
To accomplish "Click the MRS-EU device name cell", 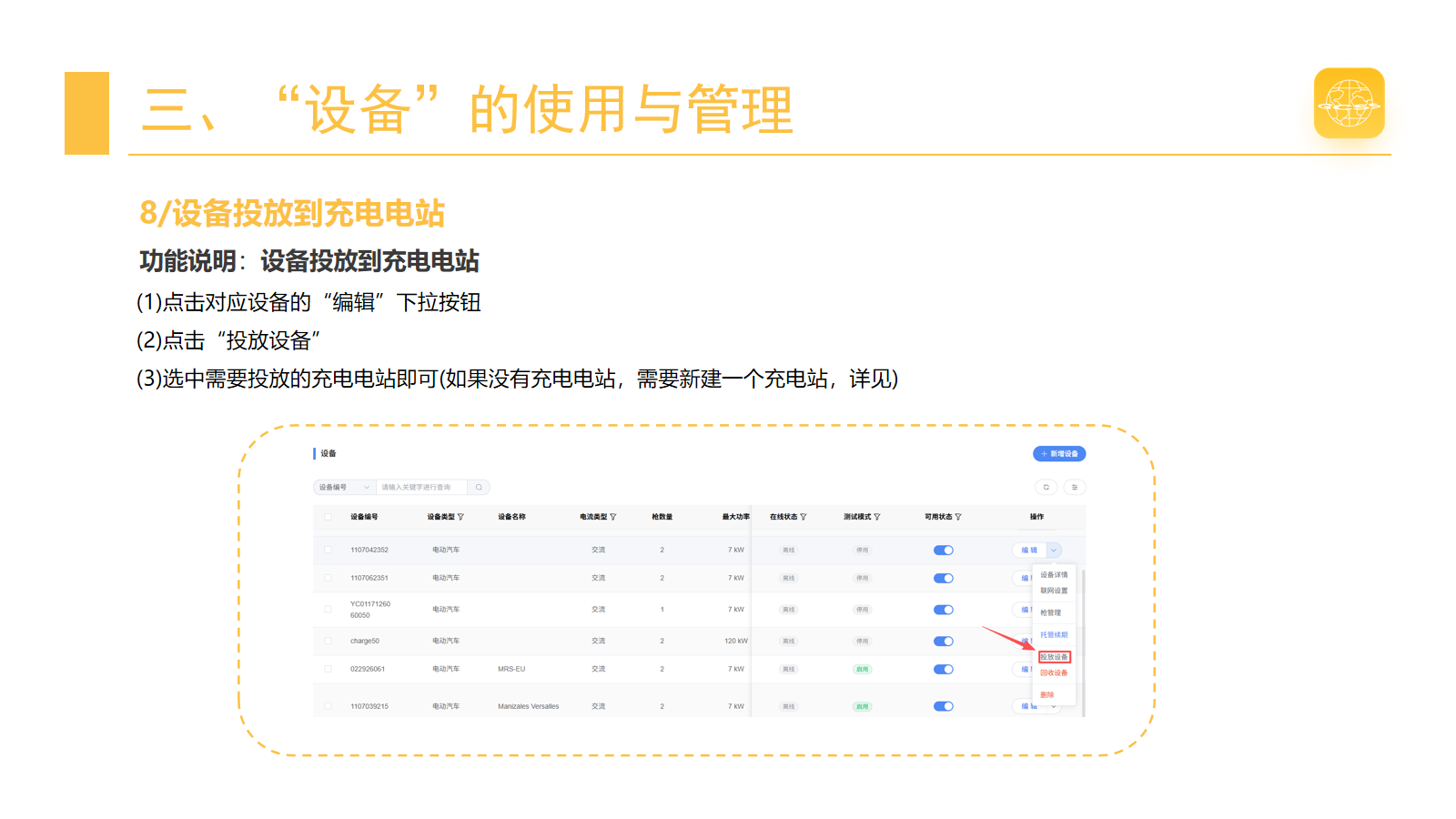I will coord(511,669).
